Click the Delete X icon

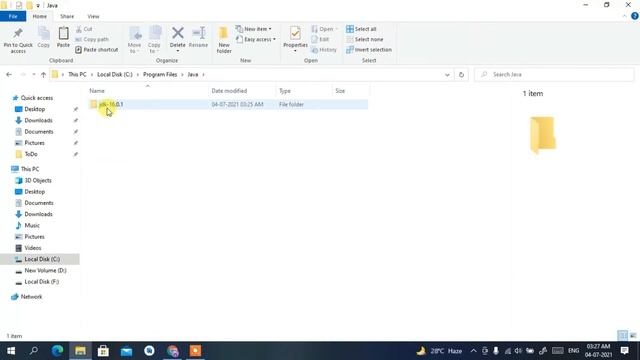178,33
